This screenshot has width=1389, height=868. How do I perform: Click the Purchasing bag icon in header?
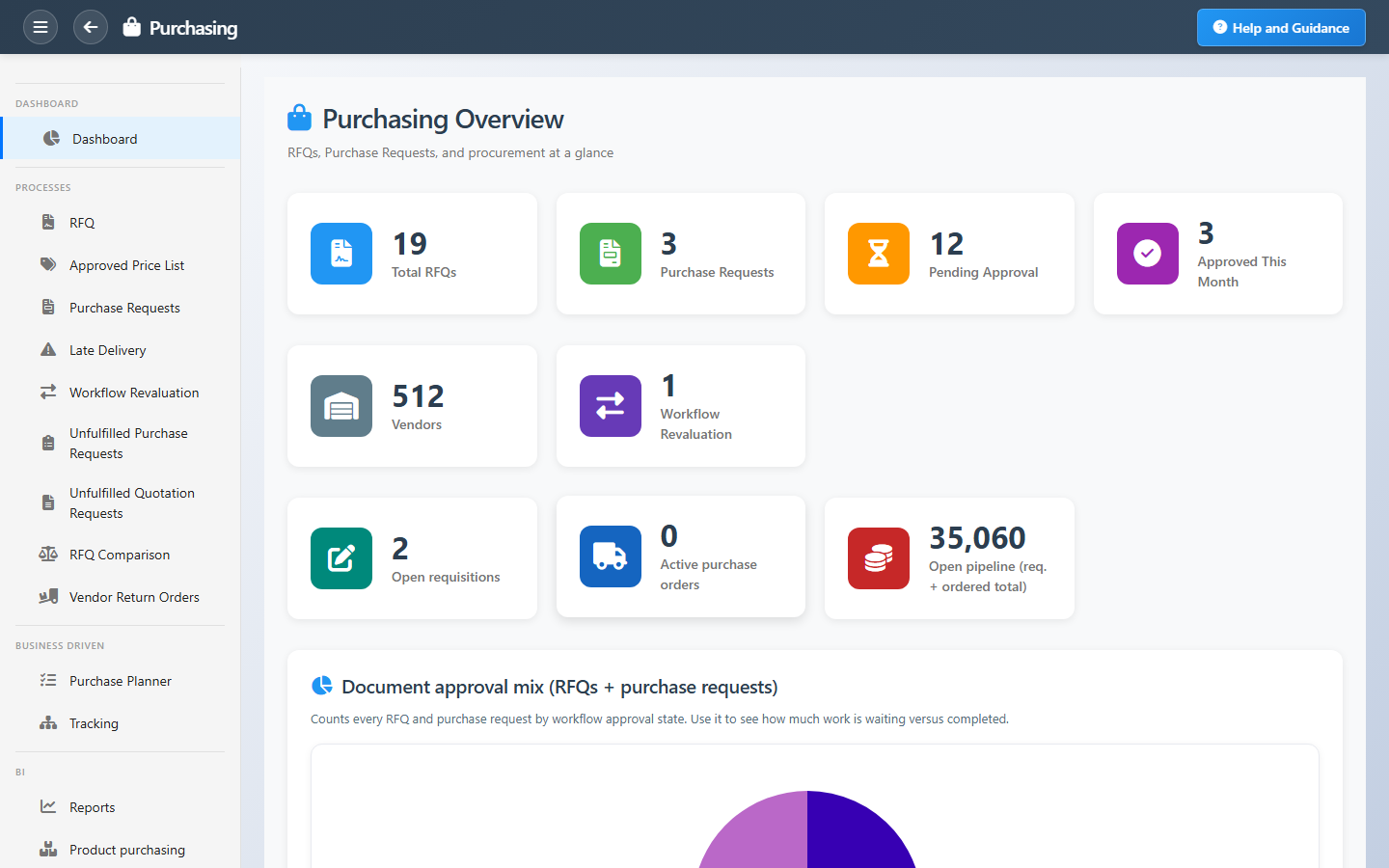click(x=132, y=27)
